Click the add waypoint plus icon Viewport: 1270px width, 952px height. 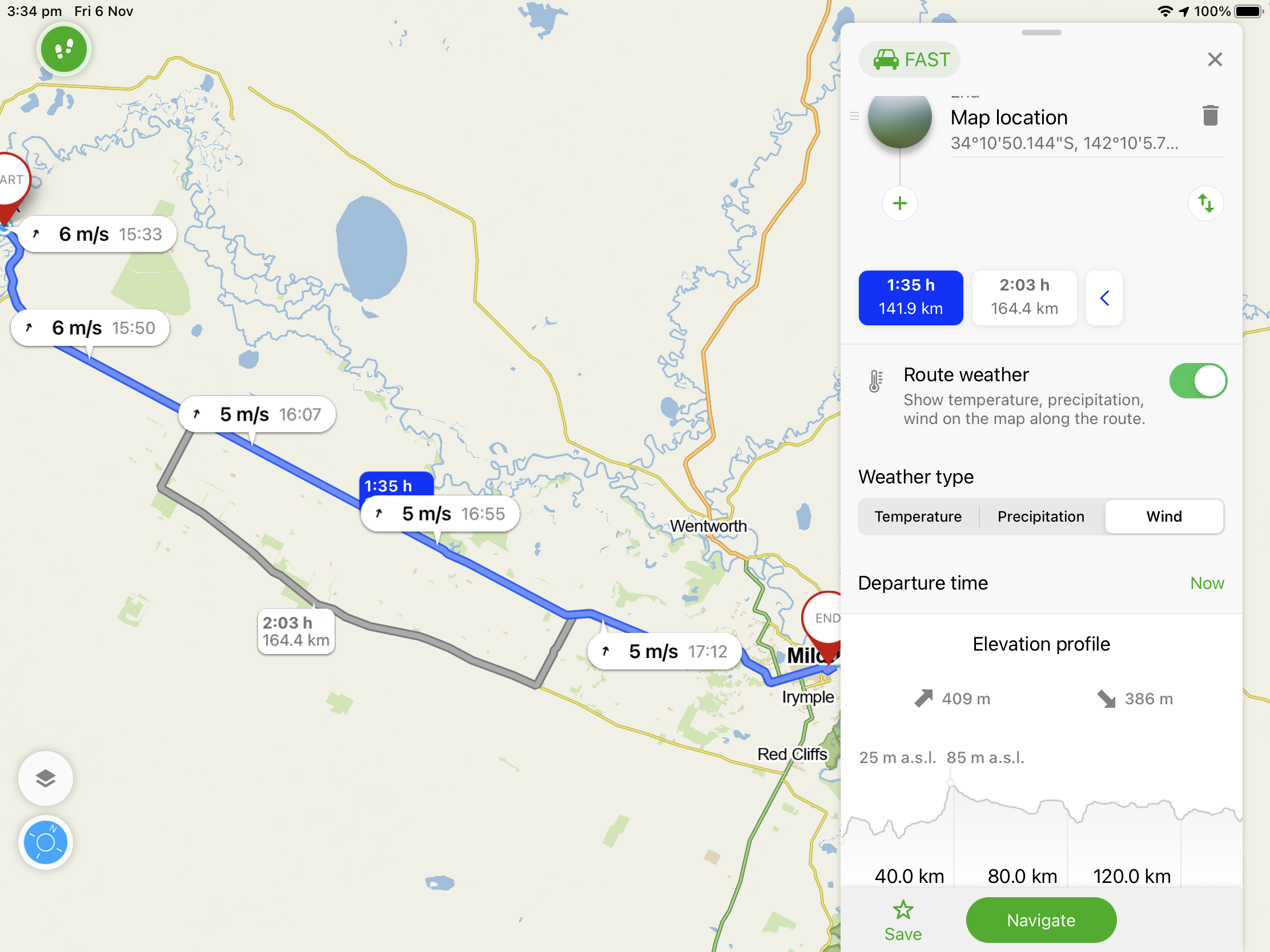[x=899, y=201]
